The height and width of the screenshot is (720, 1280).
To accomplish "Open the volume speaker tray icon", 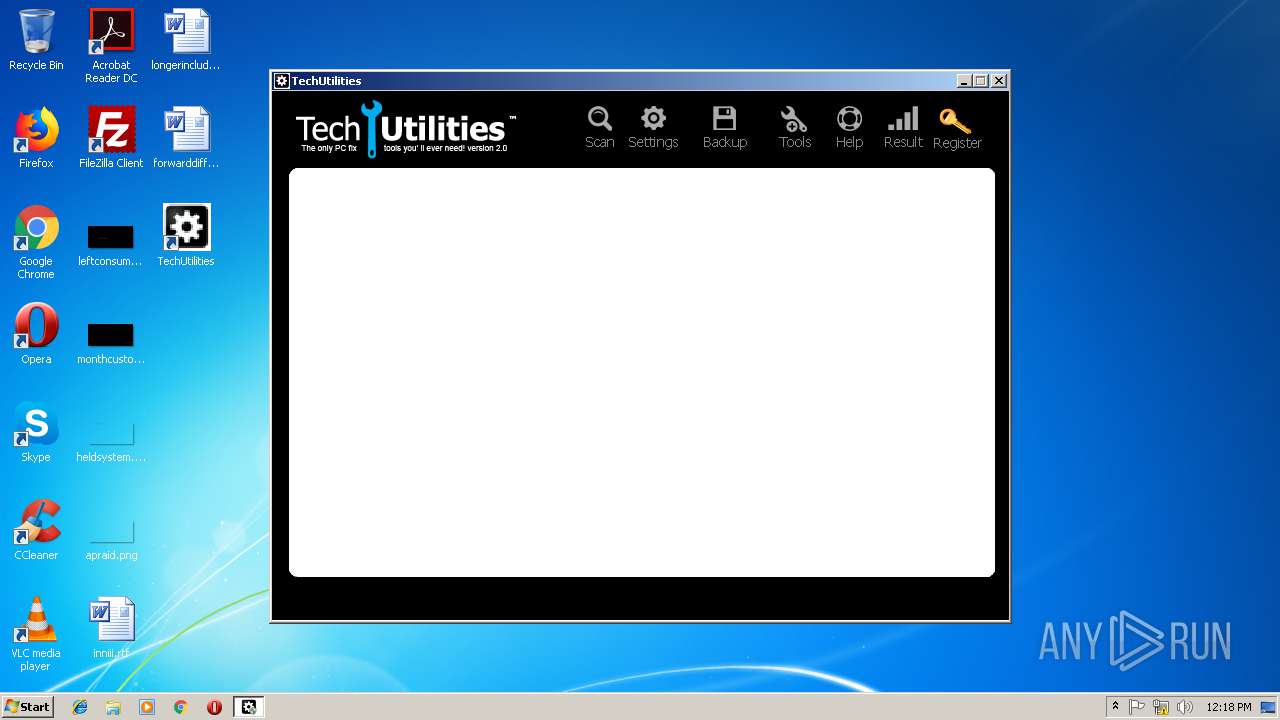I will [x=1185, y=707].
